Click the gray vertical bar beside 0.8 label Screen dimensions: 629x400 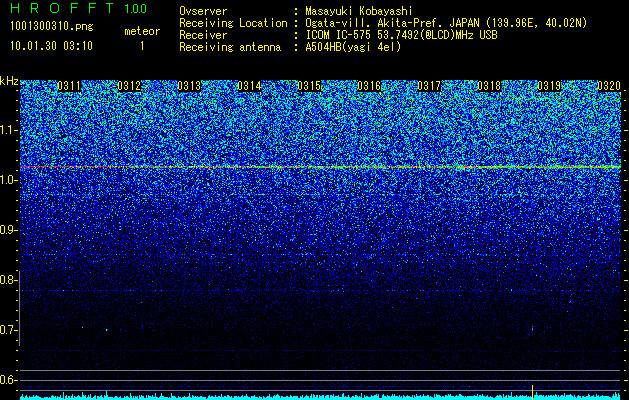coord(19,308)
